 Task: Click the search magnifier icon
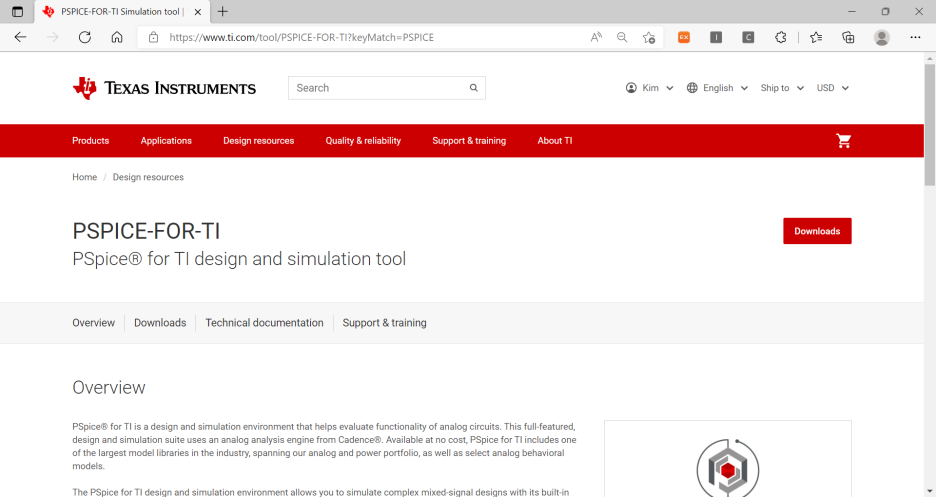[473, 88]
